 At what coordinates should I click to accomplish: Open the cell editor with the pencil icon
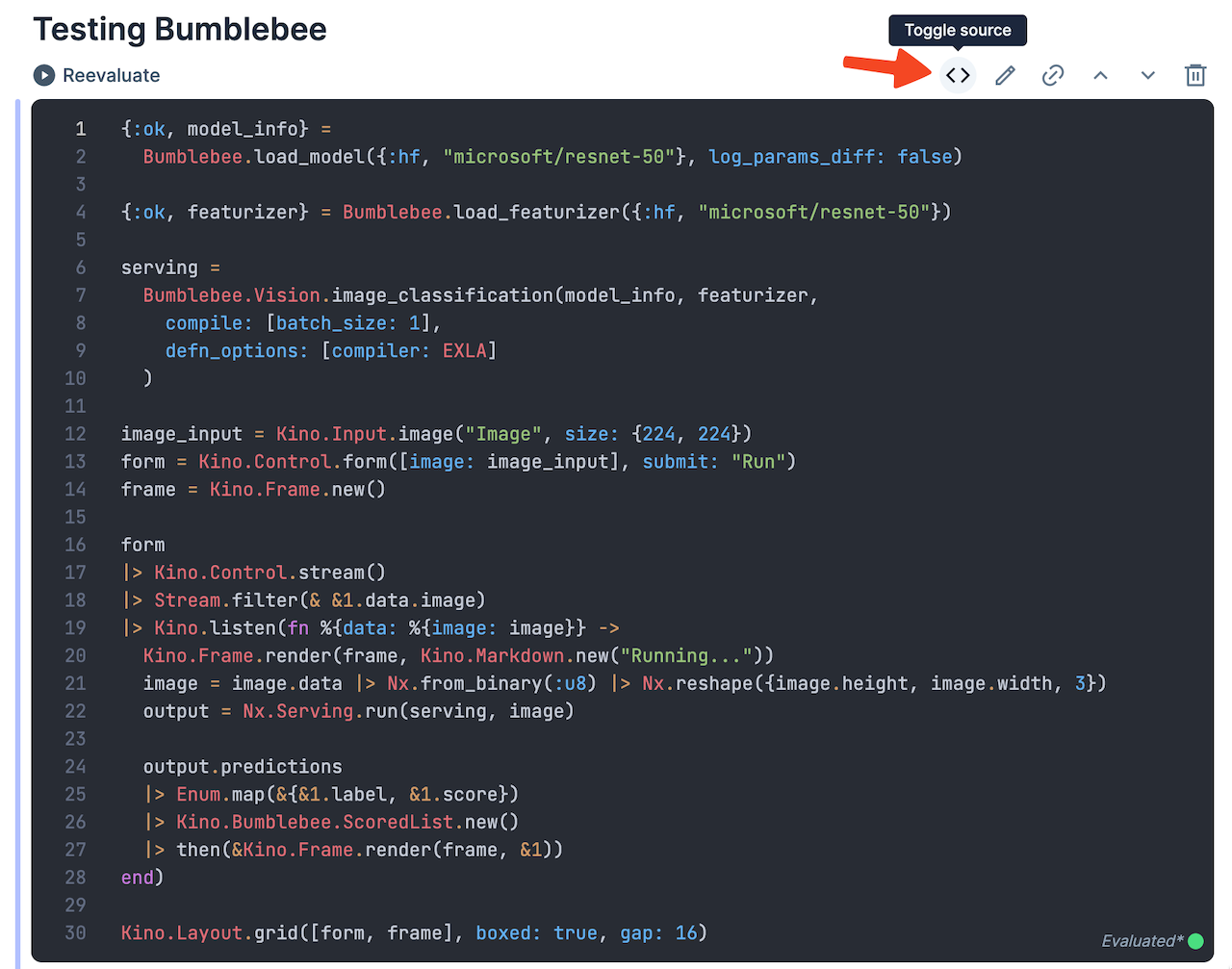pyautogui.click(x=1005, y=74)
